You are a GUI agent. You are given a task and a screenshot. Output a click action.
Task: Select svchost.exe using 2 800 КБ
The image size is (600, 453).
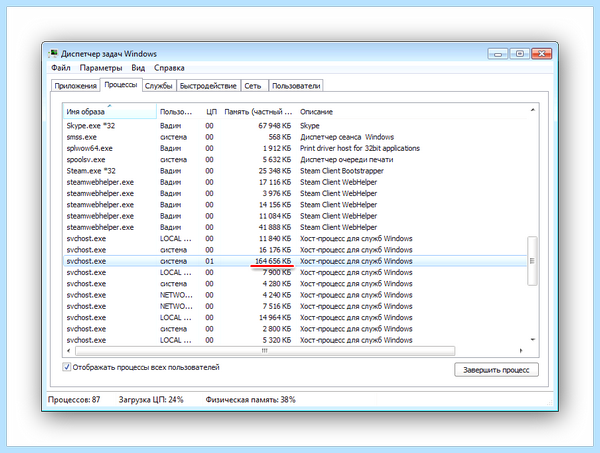pyautogui.click(x=295, y=329)
